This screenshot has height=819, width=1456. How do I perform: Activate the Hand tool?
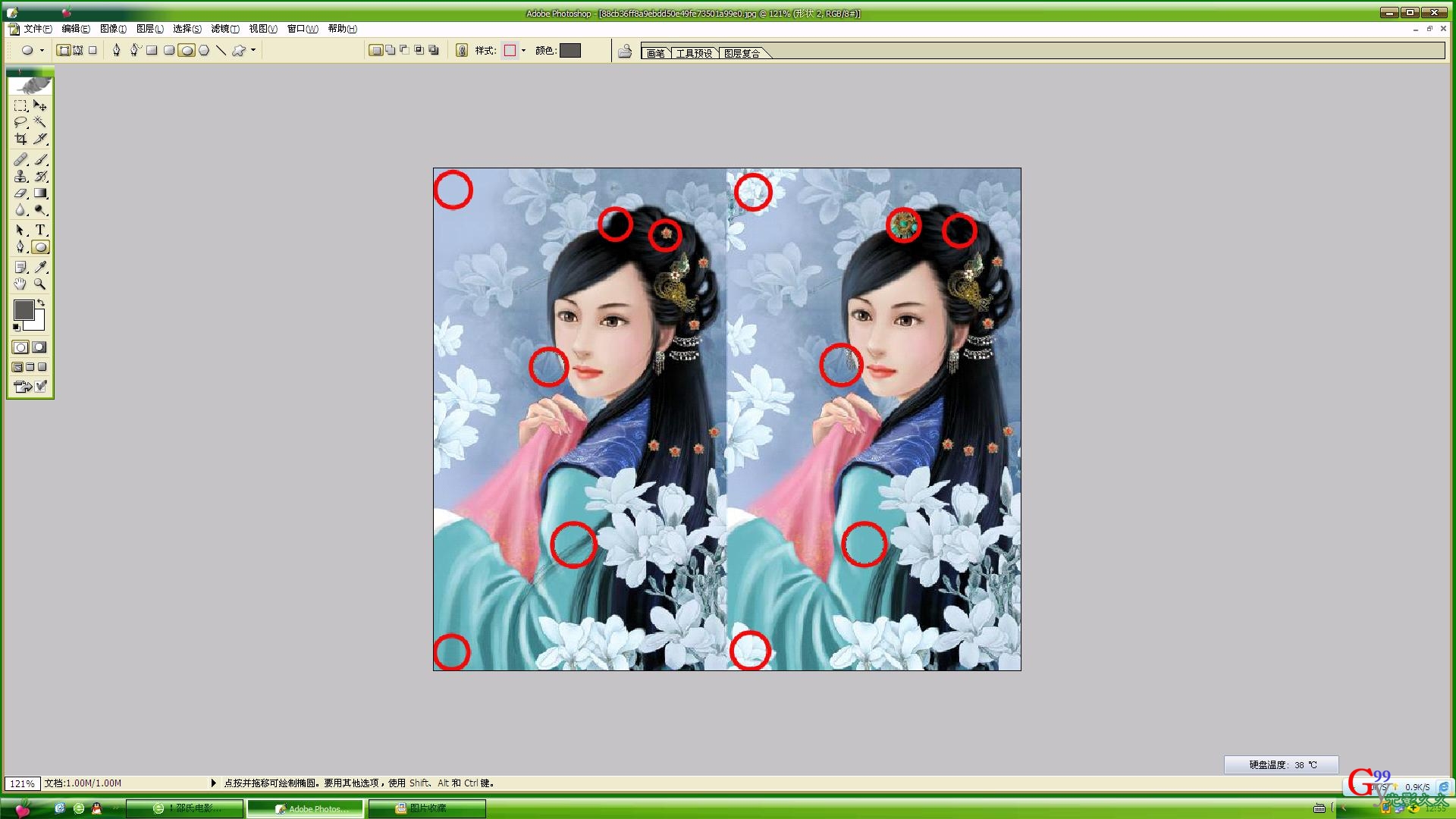tap(20, 284)
